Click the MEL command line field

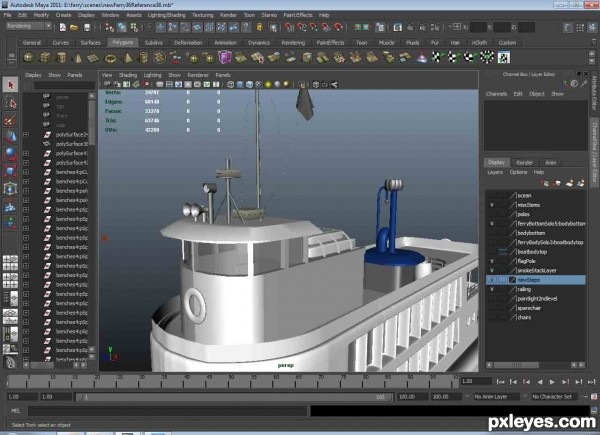[168, 411]
